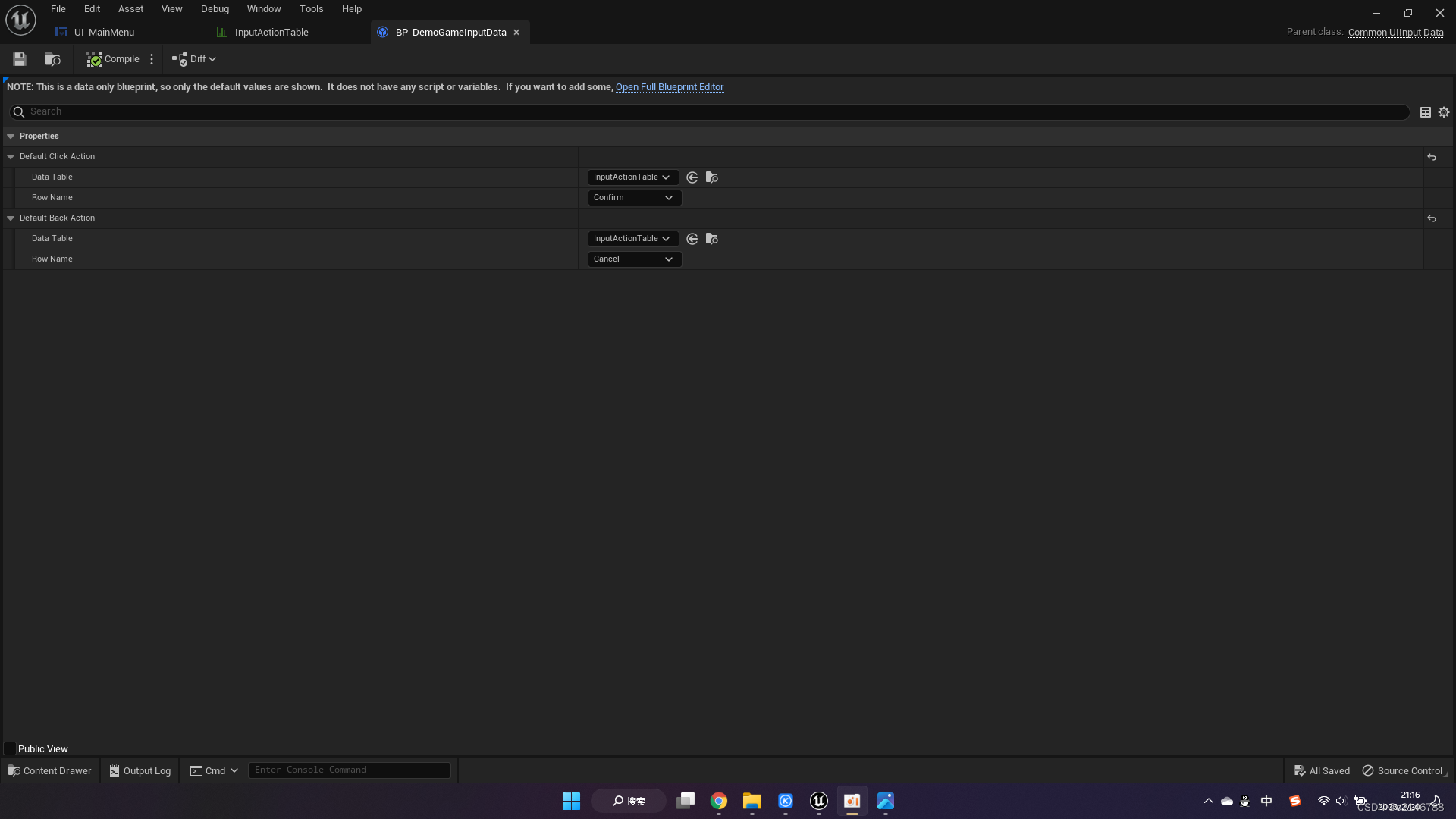Browse to Default Back Action Data Table asset
Screen dimensions: 1456x819
click(x=711, y=239)
